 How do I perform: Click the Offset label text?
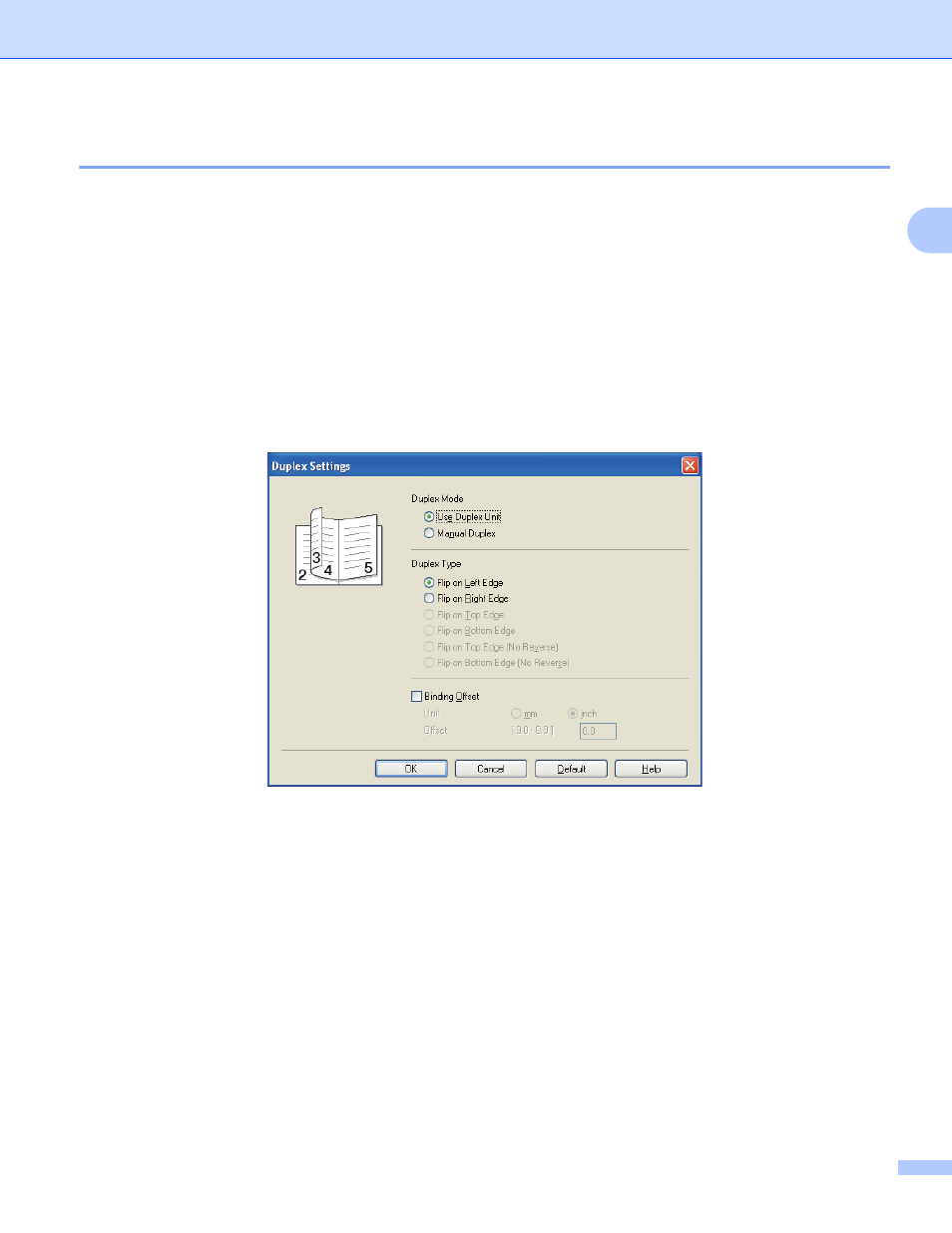(435, 730)
